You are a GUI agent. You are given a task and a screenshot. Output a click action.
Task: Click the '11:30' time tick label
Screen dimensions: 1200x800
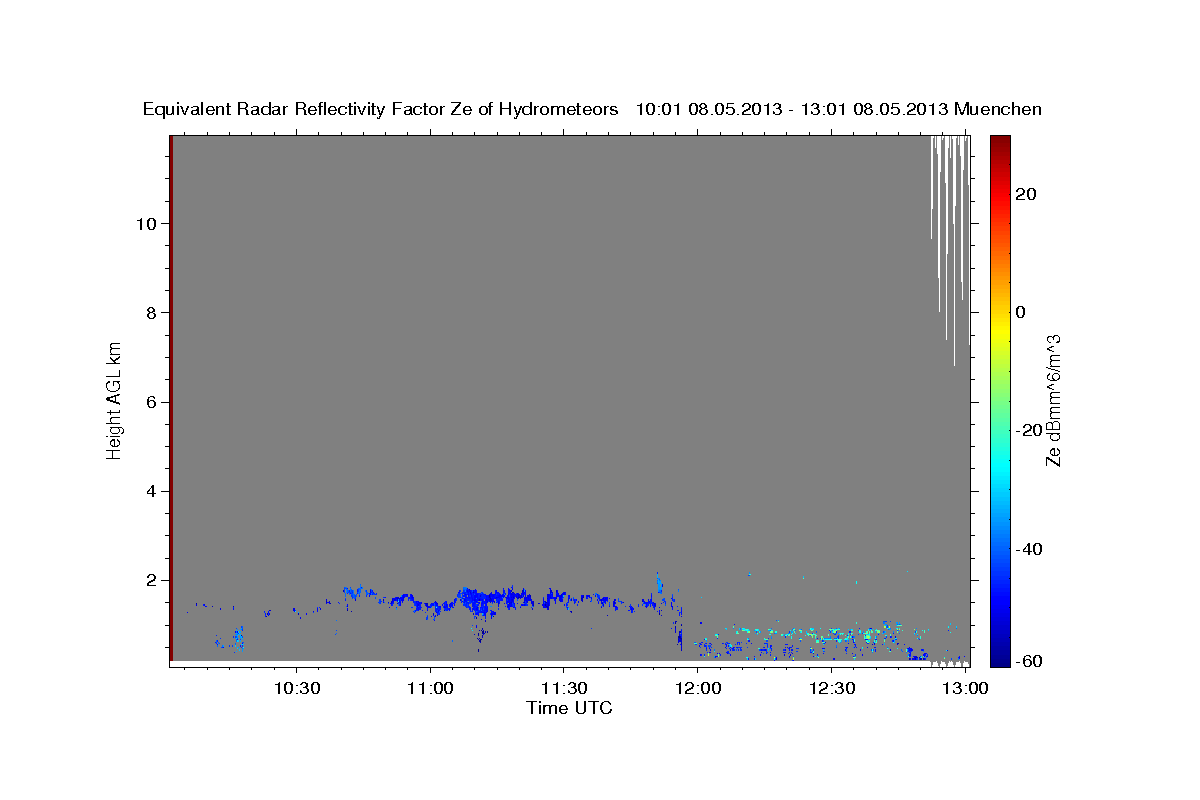(564, 688)
